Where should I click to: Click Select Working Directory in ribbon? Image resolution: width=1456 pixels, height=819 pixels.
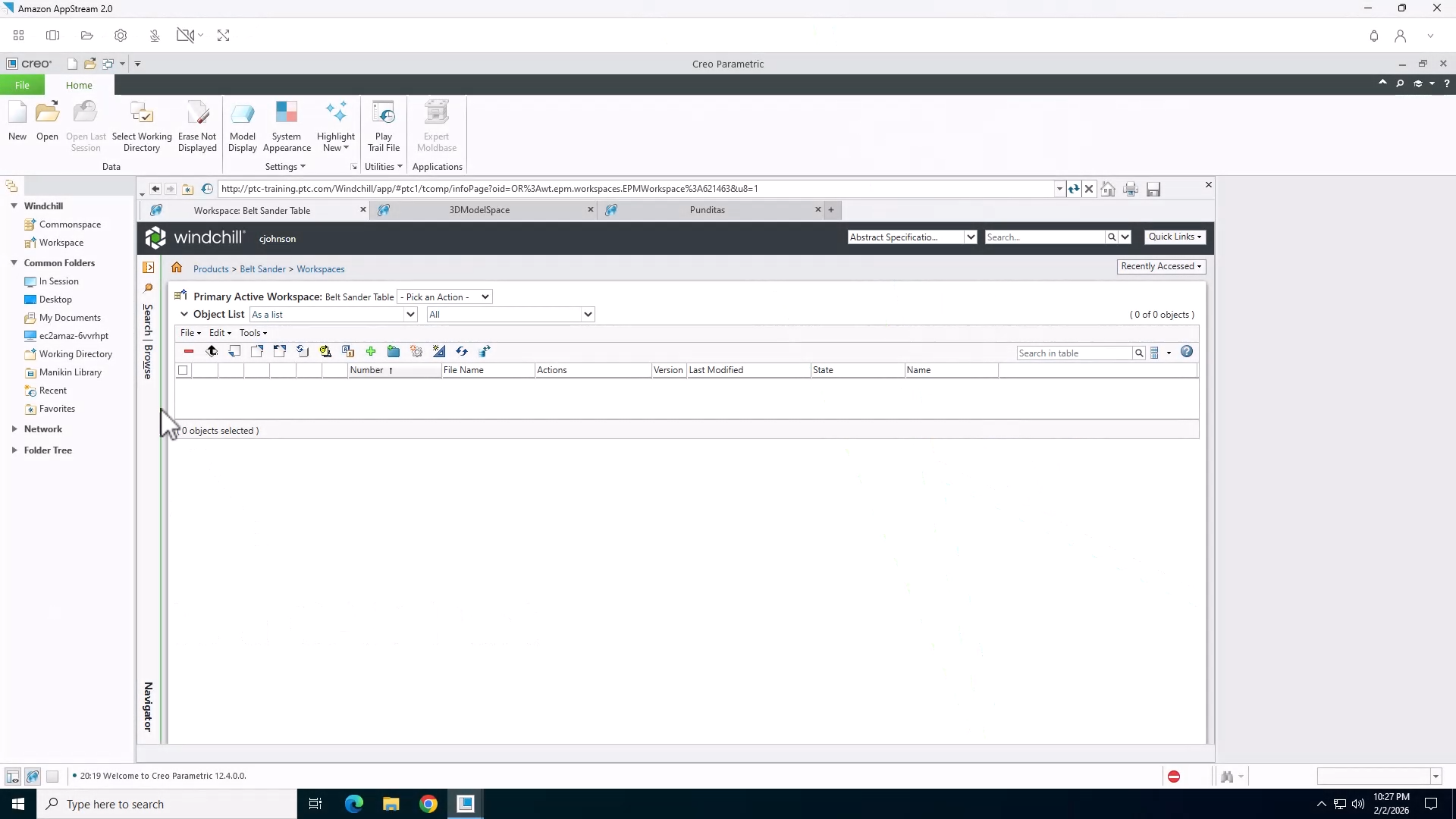pos(142,127)
